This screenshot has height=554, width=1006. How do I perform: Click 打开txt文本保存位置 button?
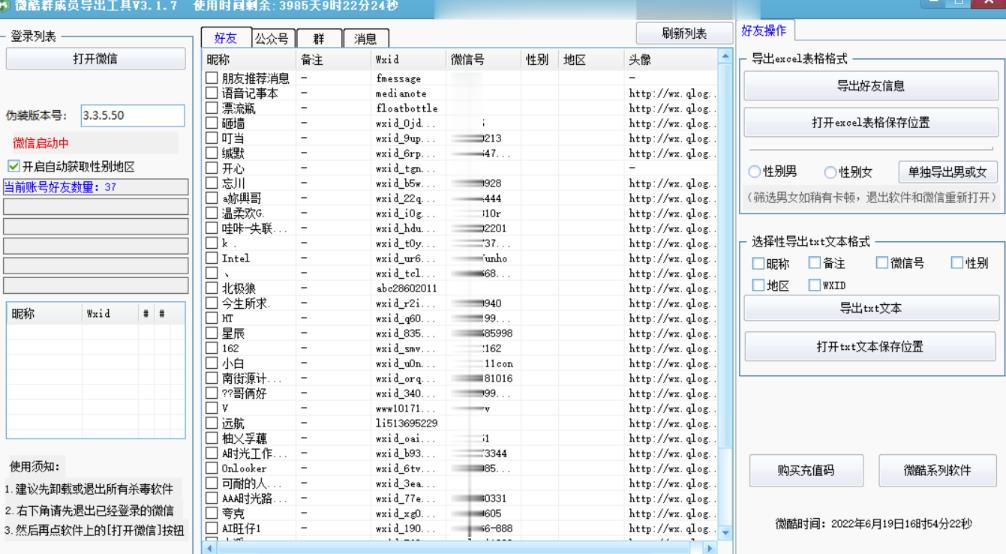(871, 347)
